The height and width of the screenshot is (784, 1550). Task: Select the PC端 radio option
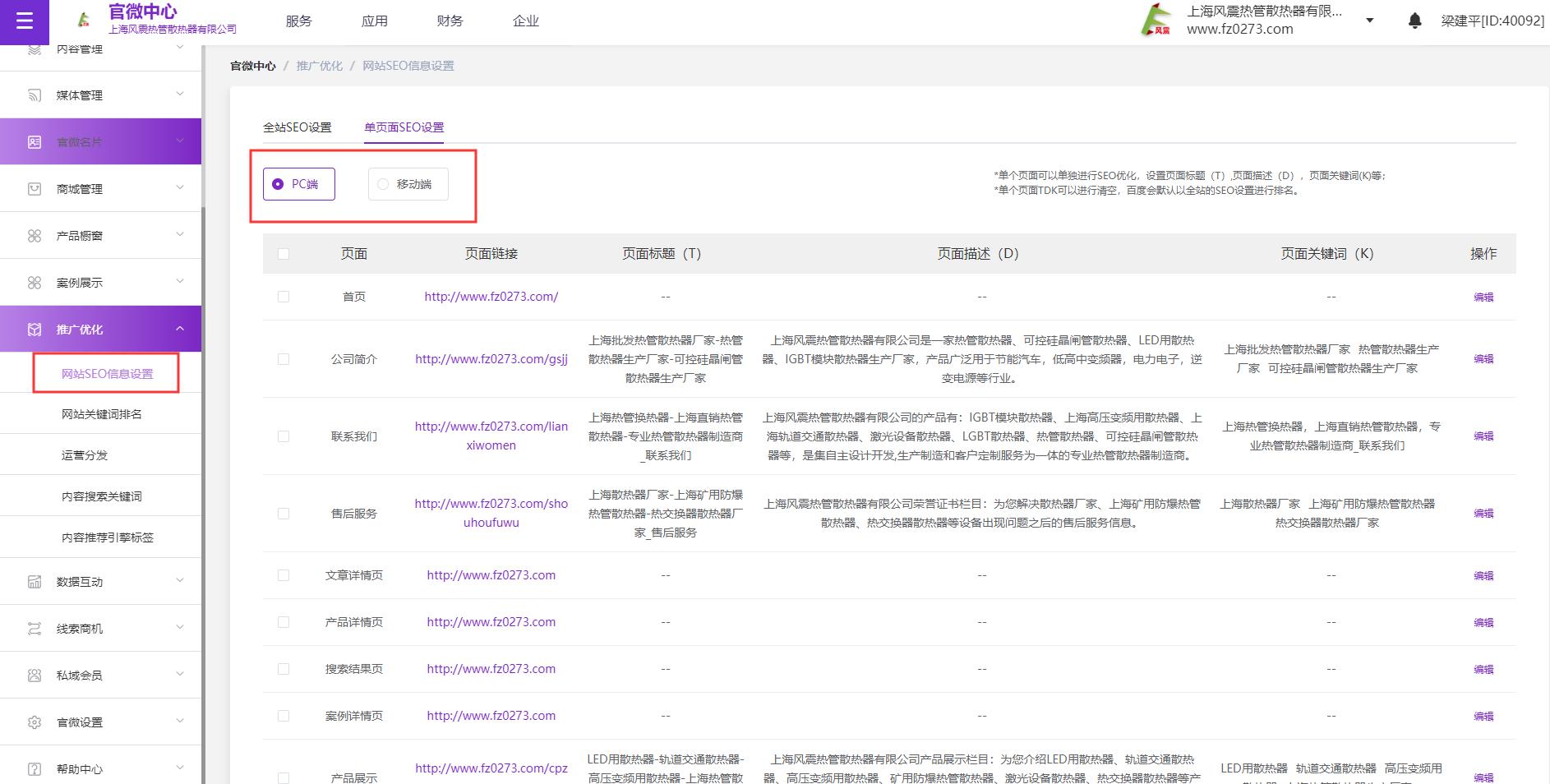click(299, 184)
